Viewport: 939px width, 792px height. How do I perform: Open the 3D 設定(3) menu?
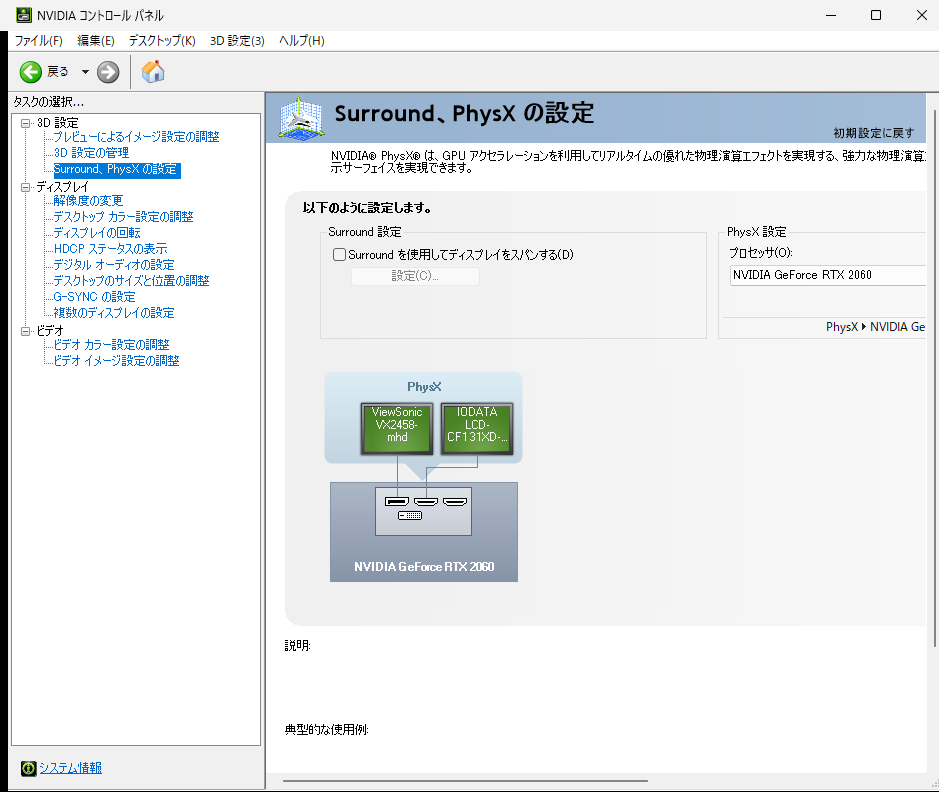(x=237, y=41)
